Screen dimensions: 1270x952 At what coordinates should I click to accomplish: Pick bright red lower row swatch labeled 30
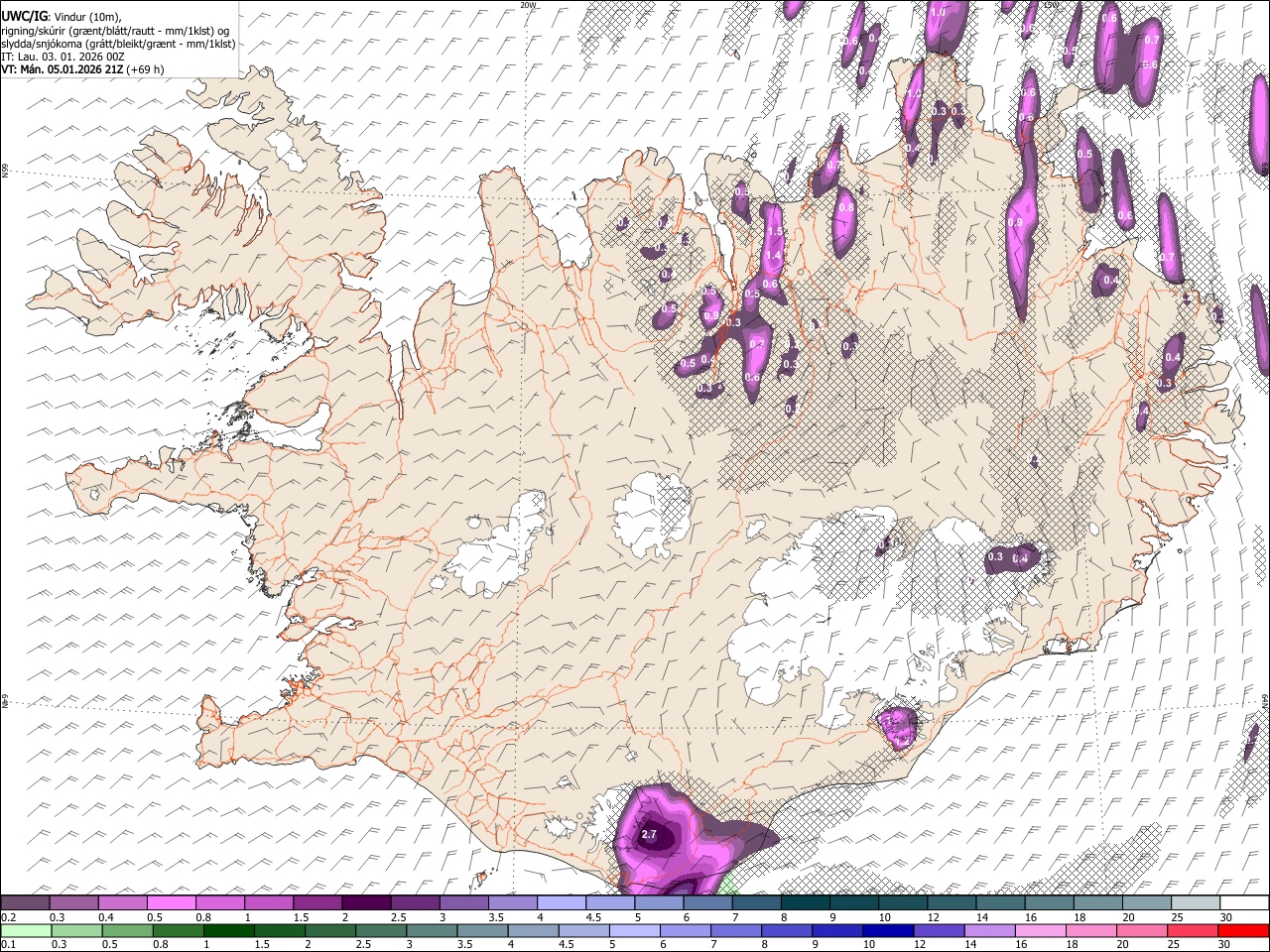click(x=1243, y=930)
